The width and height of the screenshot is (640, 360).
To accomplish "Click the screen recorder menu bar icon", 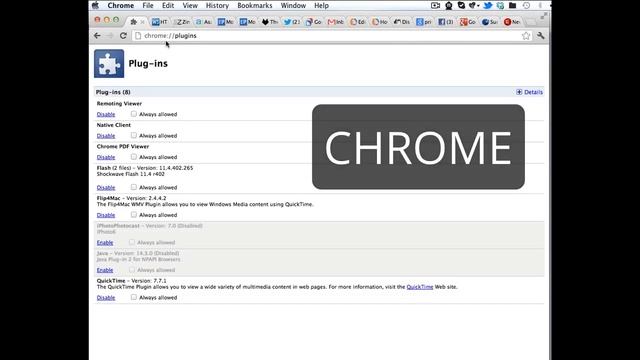I will pyautogui.click(x=436, y=5).
